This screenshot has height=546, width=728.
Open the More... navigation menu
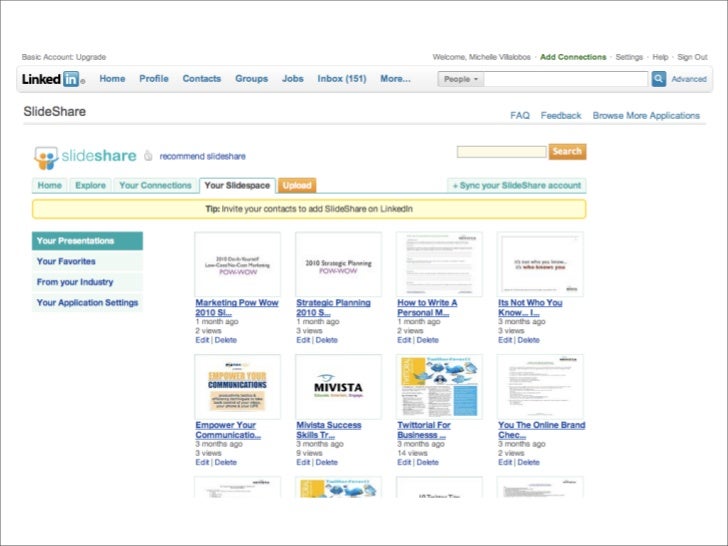tap(395, 78)
